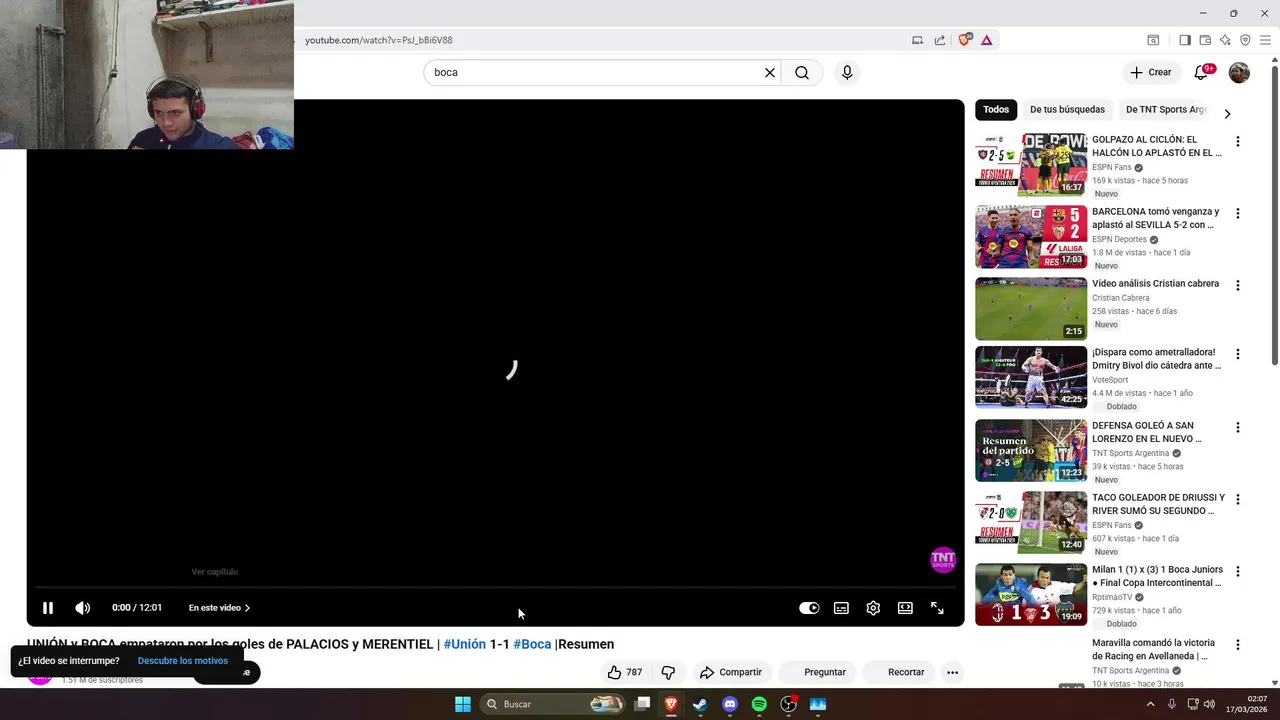Viewport: 1280px width, 720px height.
Task: Open the Crear button
Action: click(1150, 72)
